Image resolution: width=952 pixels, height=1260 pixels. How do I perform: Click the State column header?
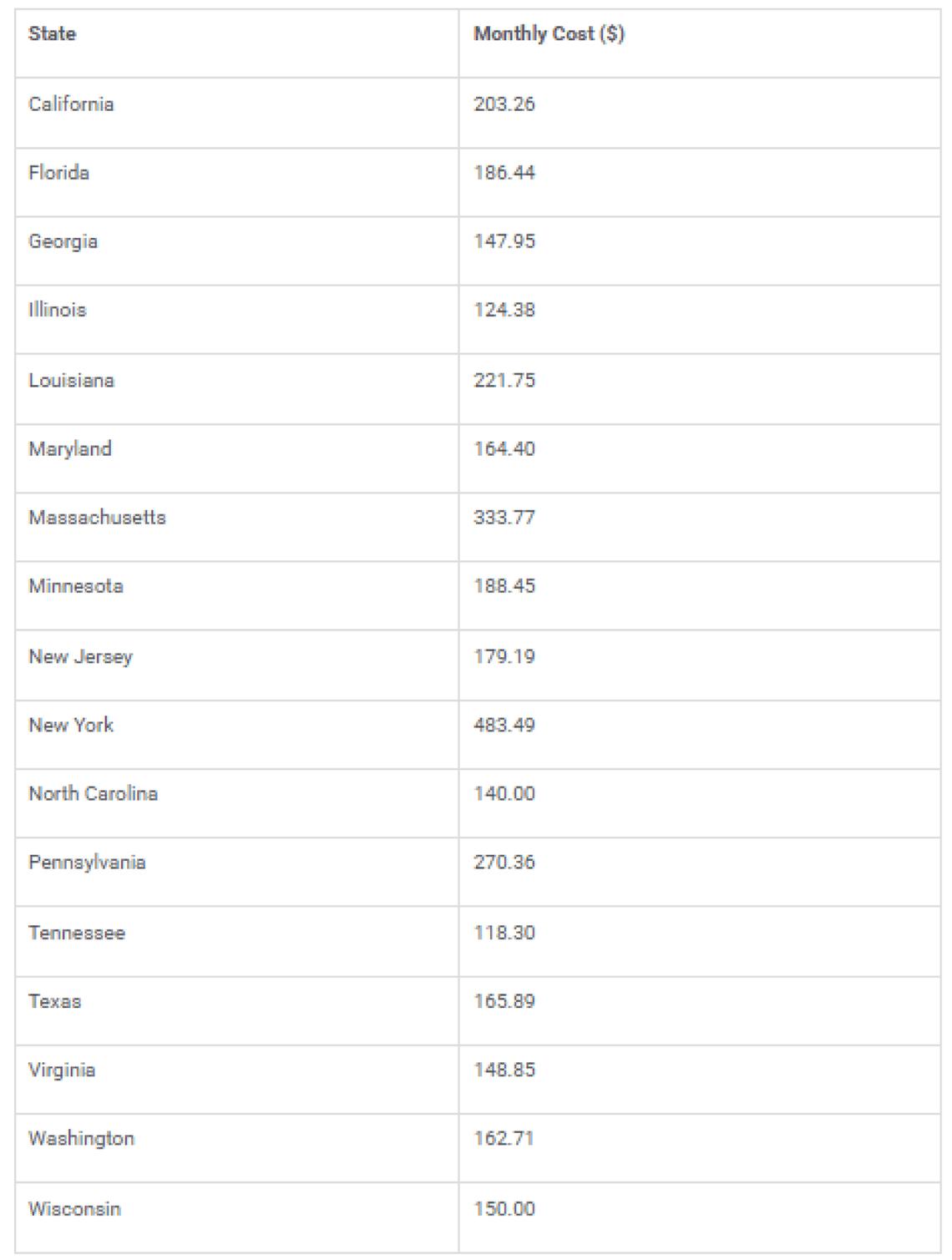(x=52, y=33)
